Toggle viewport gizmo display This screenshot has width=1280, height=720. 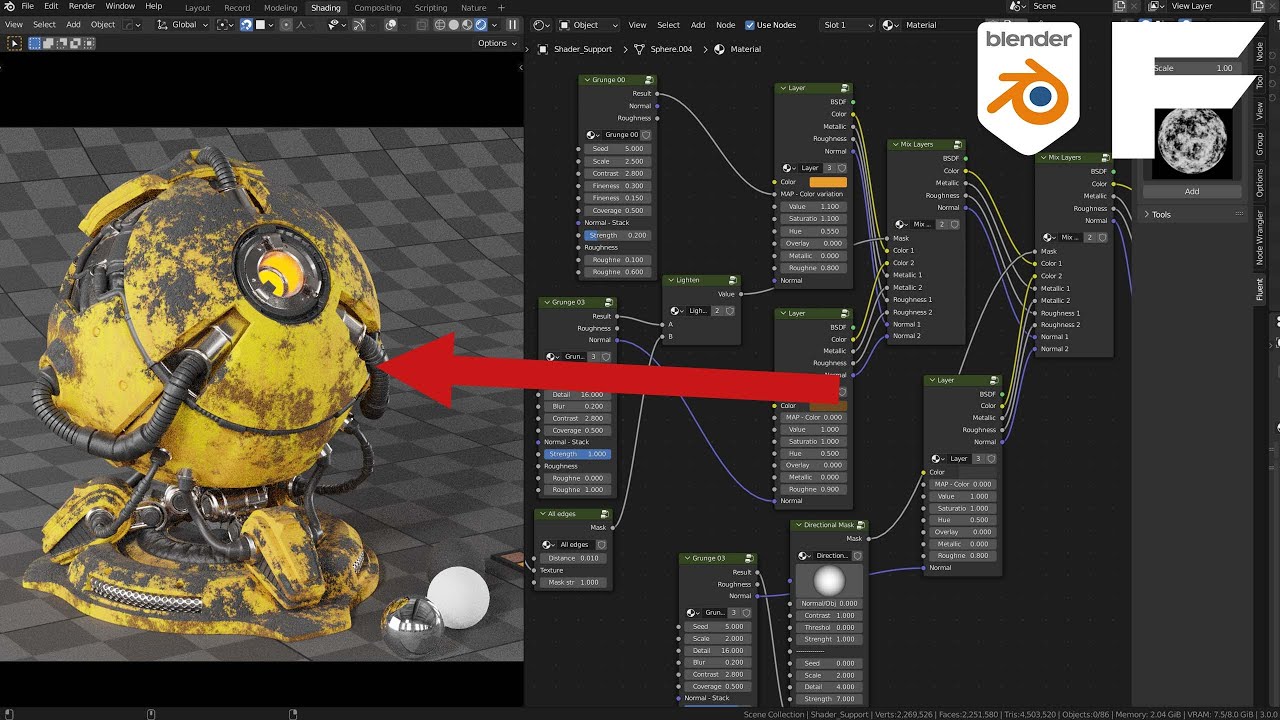361,25
